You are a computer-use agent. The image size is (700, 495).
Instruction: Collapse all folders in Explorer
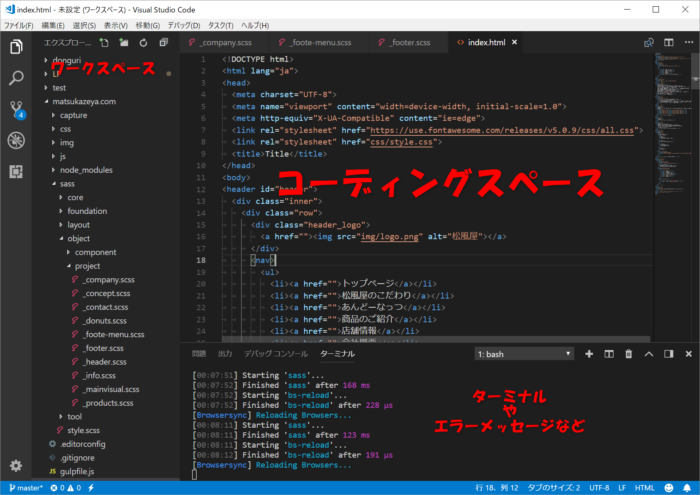point(164,43)
